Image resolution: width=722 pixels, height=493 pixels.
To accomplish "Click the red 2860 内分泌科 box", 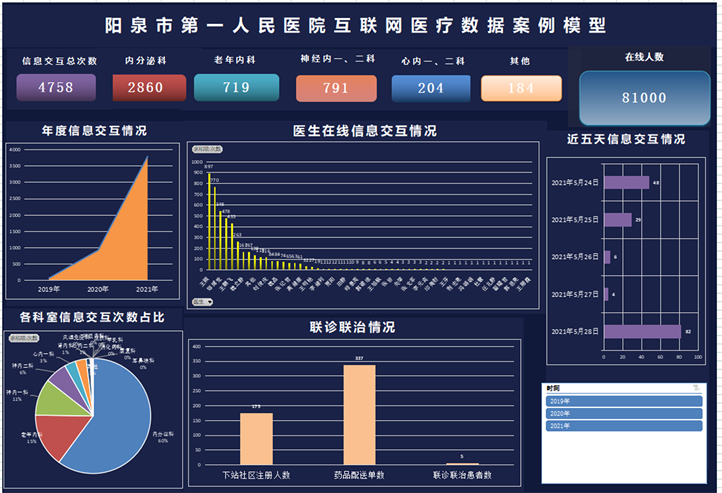I will [145, 88].
